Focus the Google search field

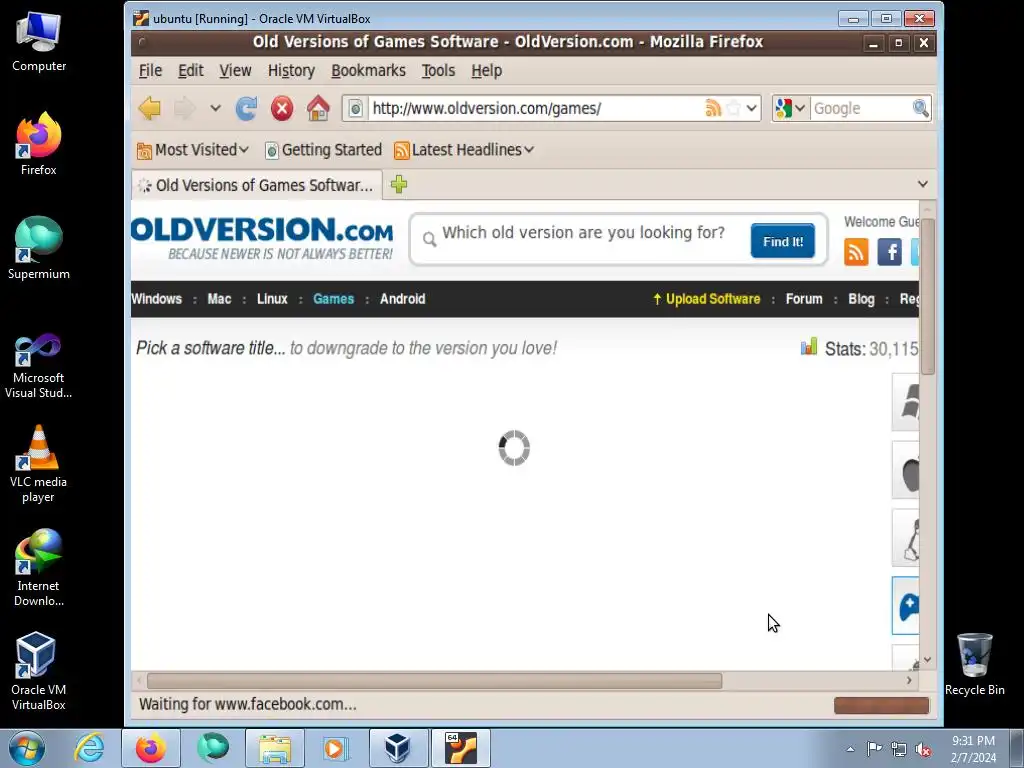click(x=861, y=108)
